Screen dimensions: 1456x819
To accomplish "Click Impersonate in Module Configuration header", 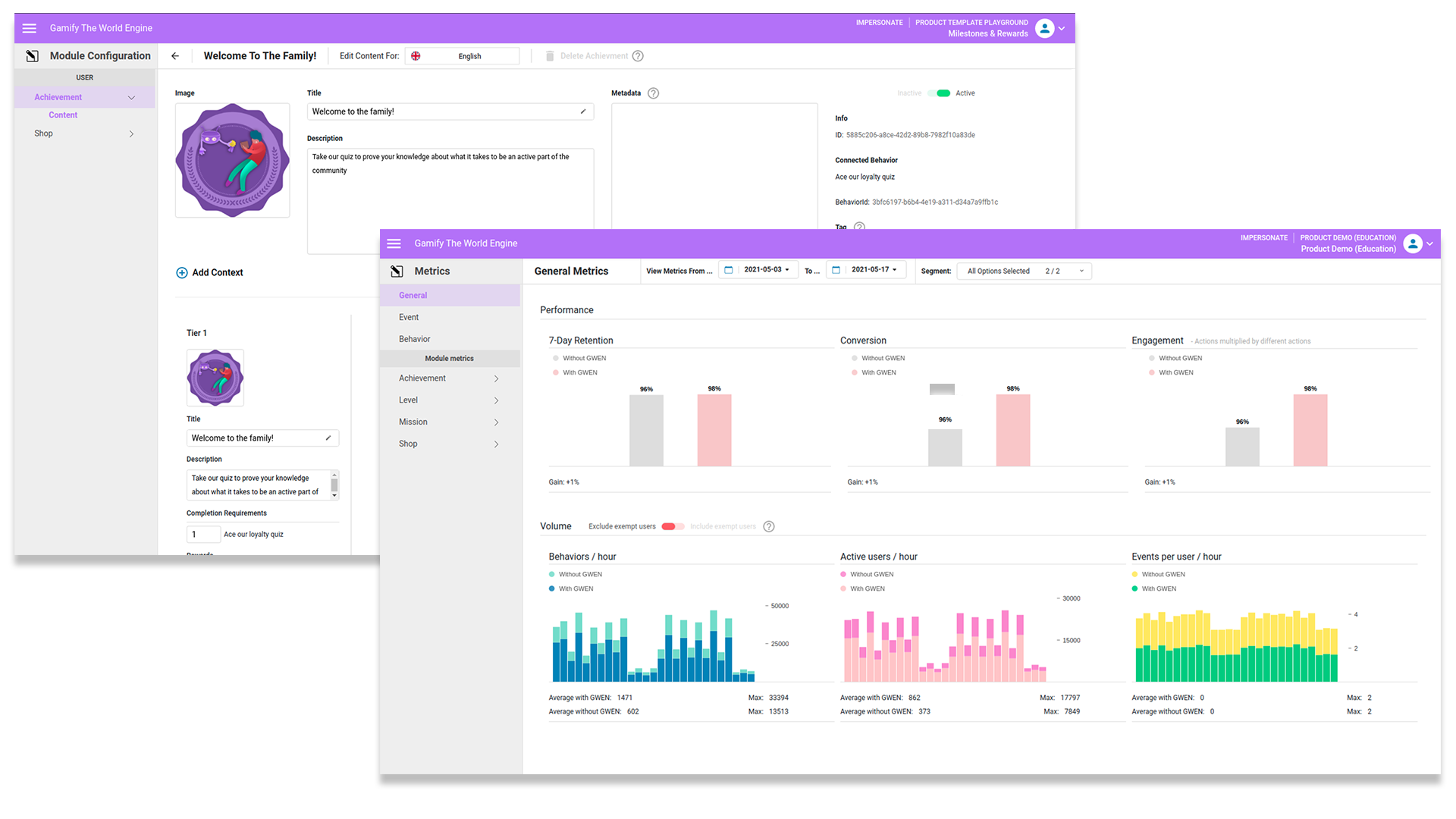I will [x=879, y=23].
